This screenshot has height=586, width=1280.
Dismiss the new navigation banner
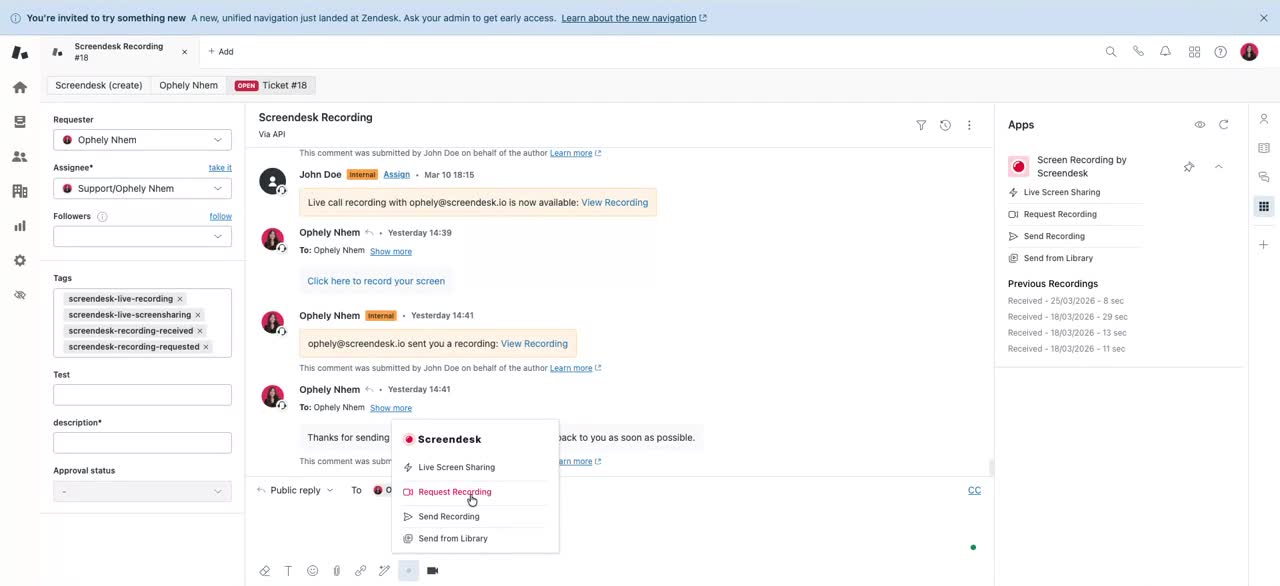click(x=1264, y=18)
